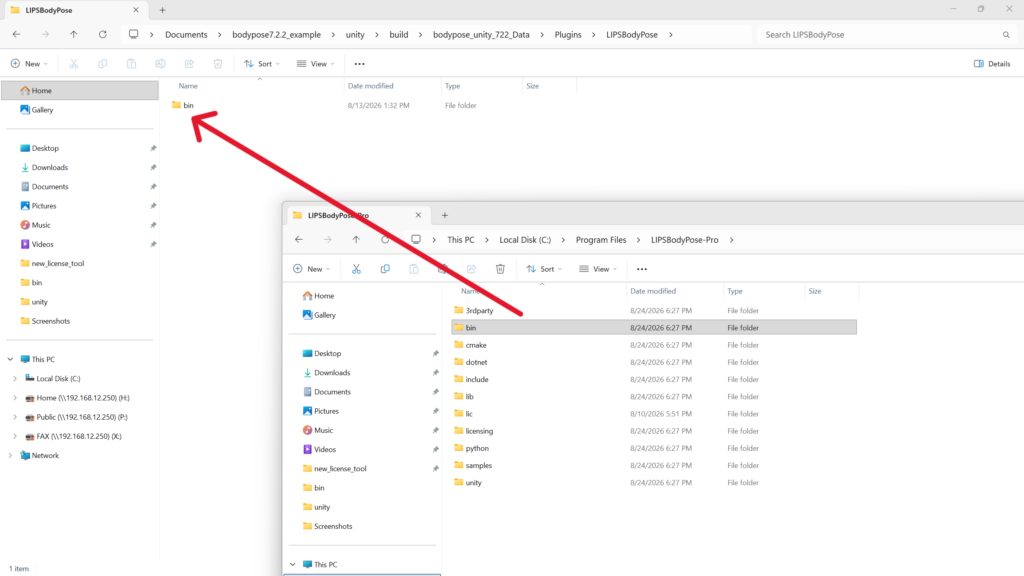Select samples folder row

tap(654, 466)
